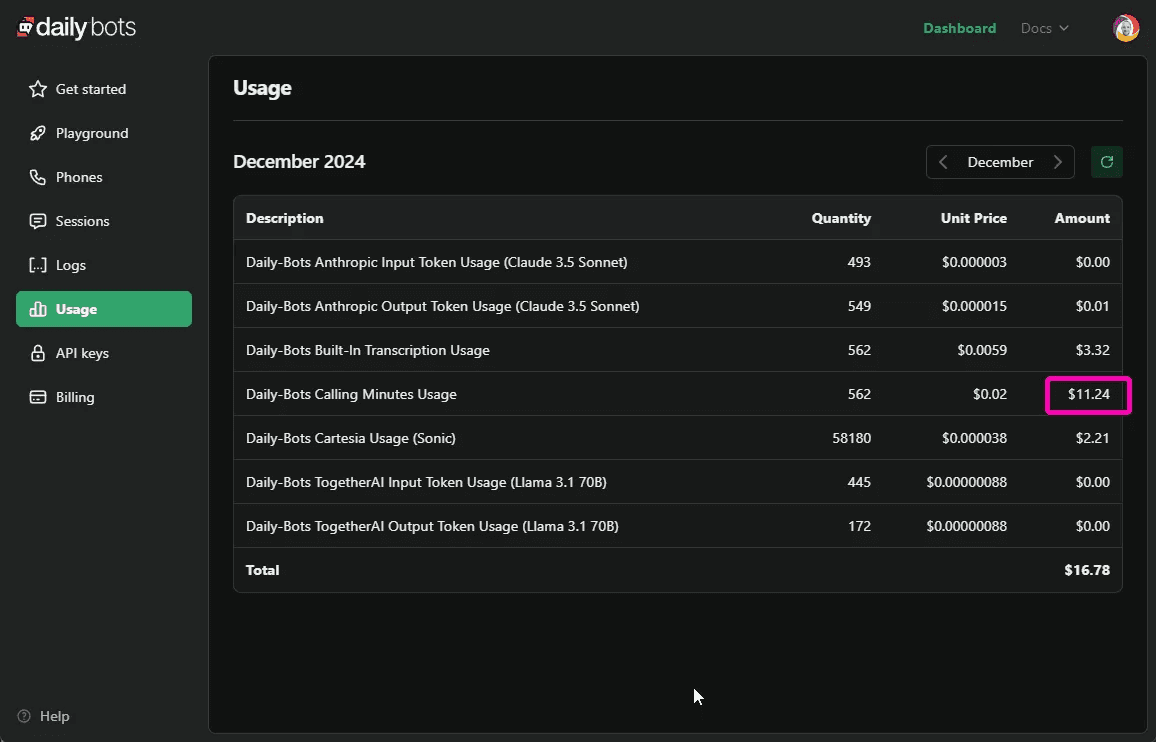Click the lock icon for API keys

(x=38, y=353)
